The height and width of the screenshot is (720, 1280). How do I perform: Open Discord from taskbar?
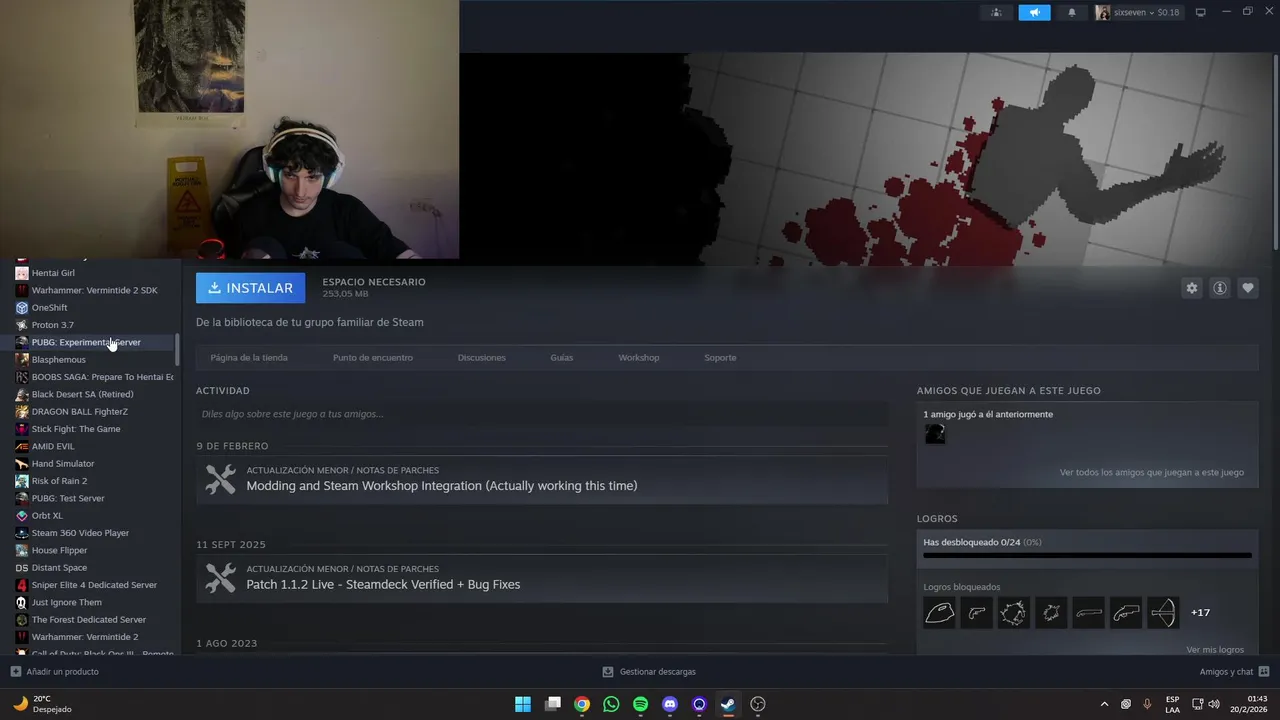click(670, 704)
